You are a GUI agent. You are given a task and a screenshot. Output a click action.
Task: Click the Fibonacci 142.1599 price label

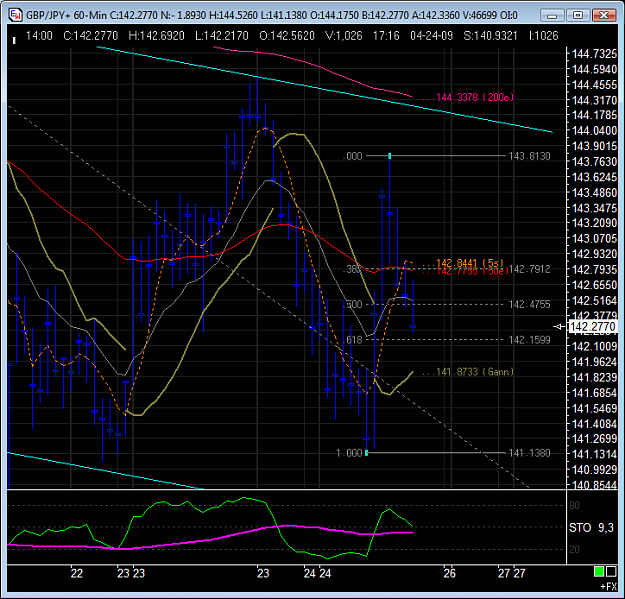[529, 340]
